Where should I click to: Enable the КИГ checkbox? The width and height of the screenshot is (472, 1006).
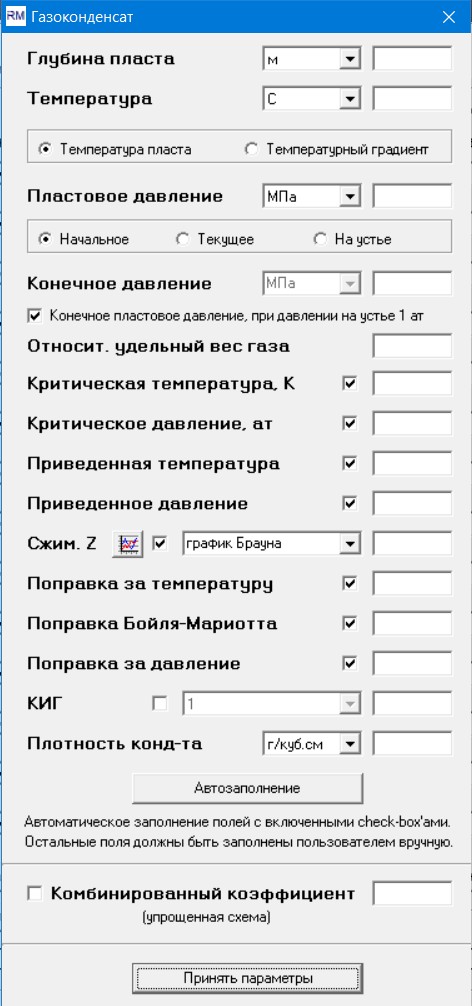159,703
